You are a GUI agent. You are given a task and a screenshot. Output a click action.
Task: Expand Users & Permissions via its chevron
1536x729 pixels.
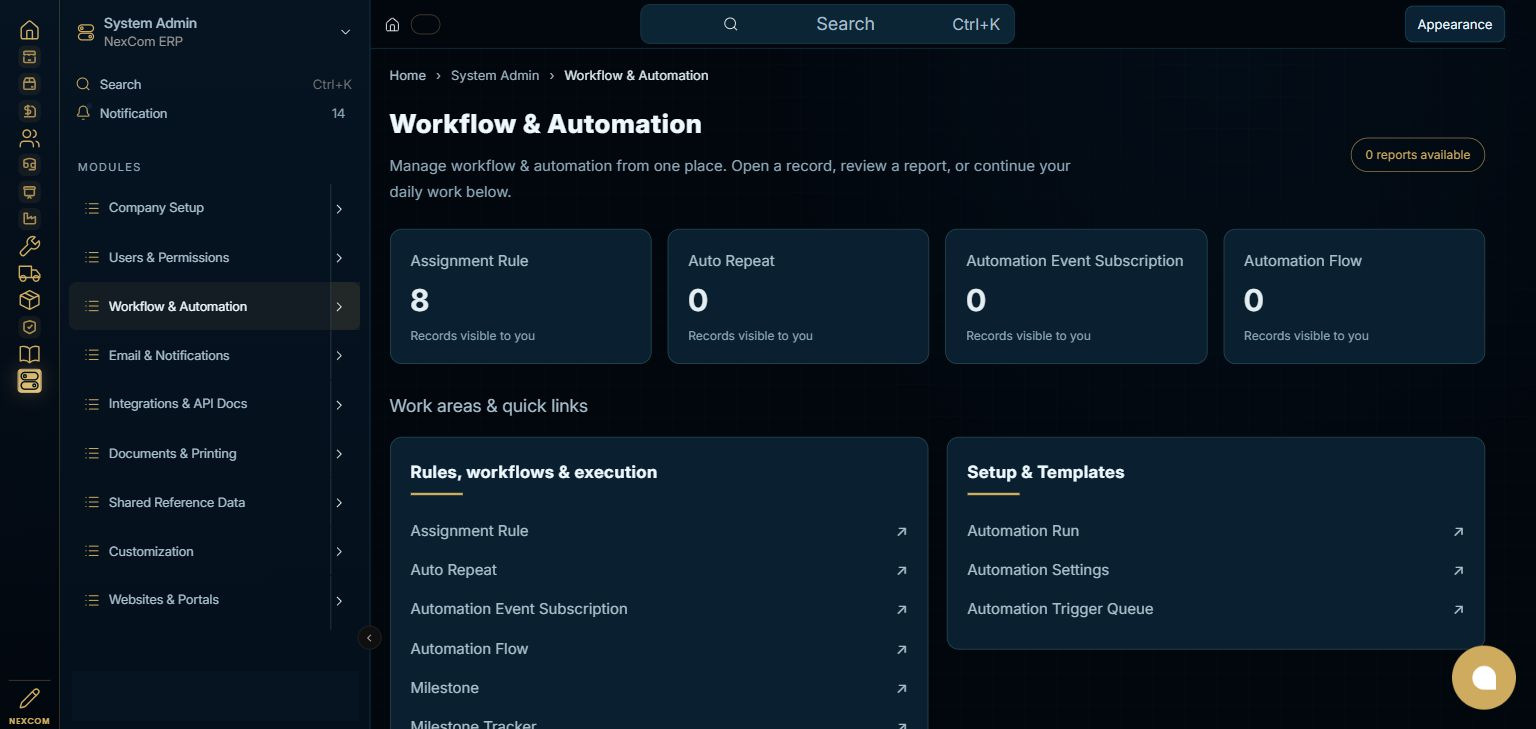tap(339, 258)
